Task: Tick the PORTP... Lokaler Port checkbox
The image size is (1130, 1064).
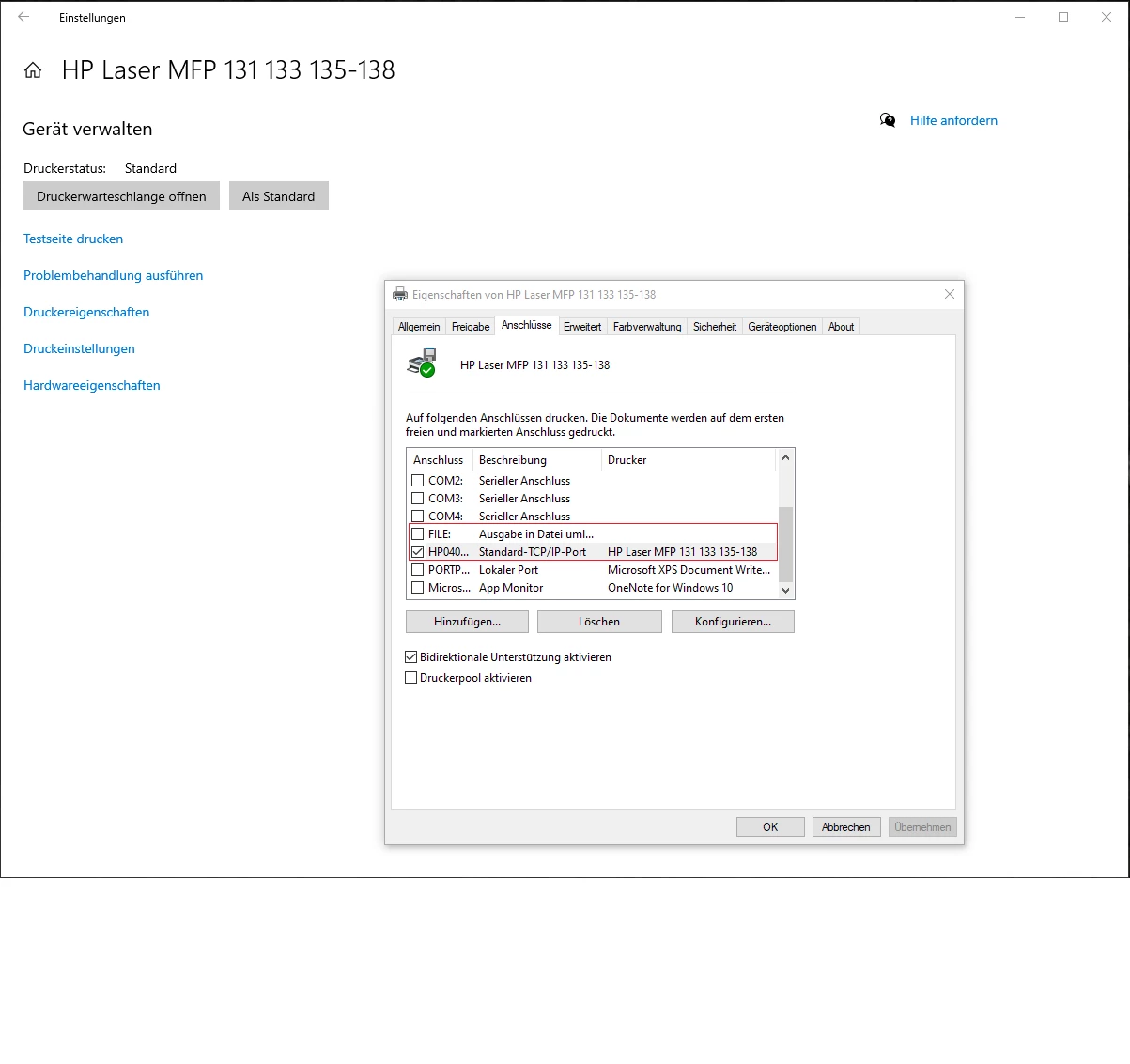Action: click(x=418, y=569)
